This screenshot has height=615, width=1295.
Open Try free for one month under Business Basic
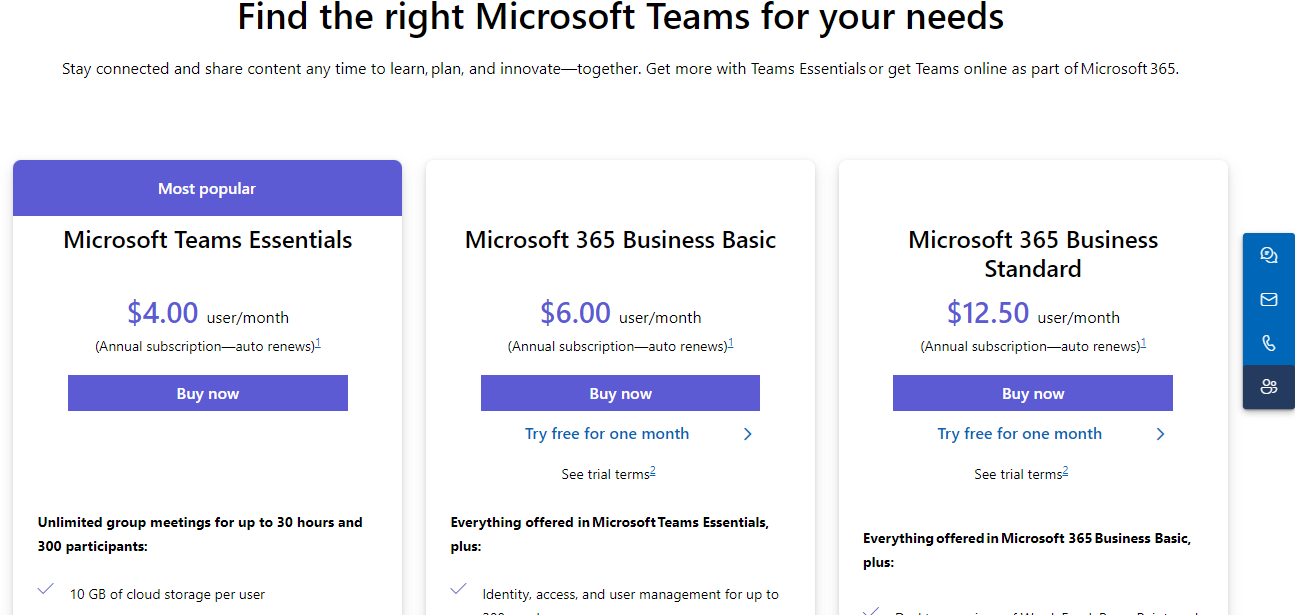(607, 433)
